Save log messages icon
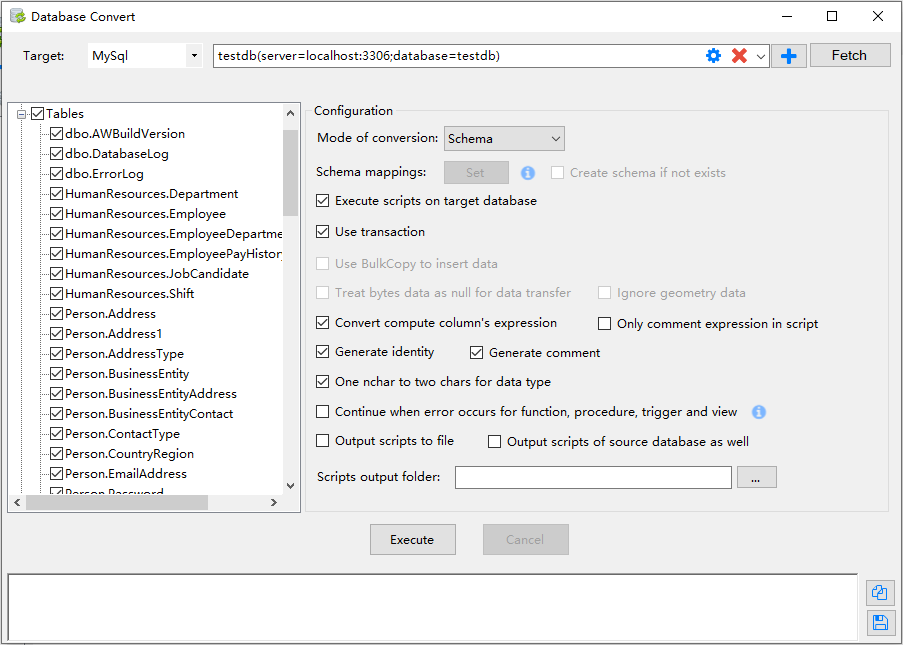903x645 pixels. [880, 623]
